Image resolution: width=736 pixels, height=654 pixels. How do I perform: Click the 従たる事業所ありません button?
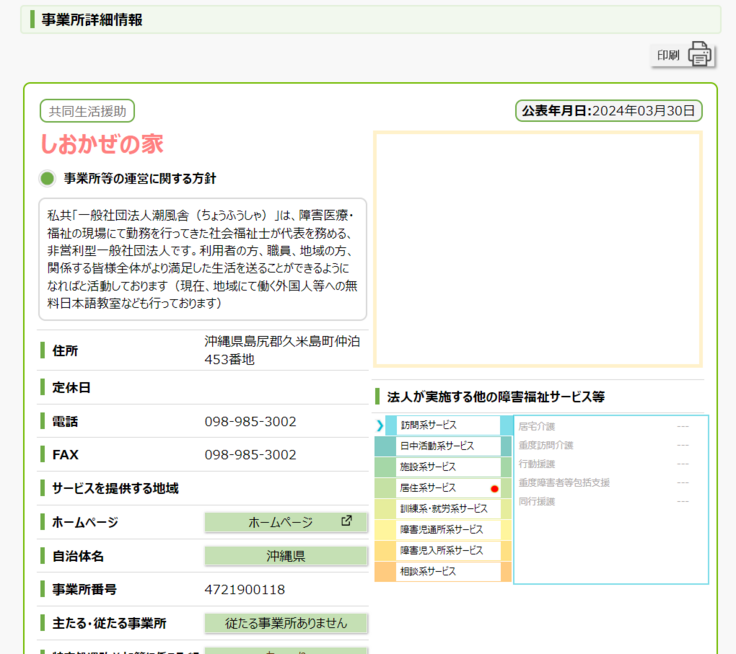click(x=286, y=623)
